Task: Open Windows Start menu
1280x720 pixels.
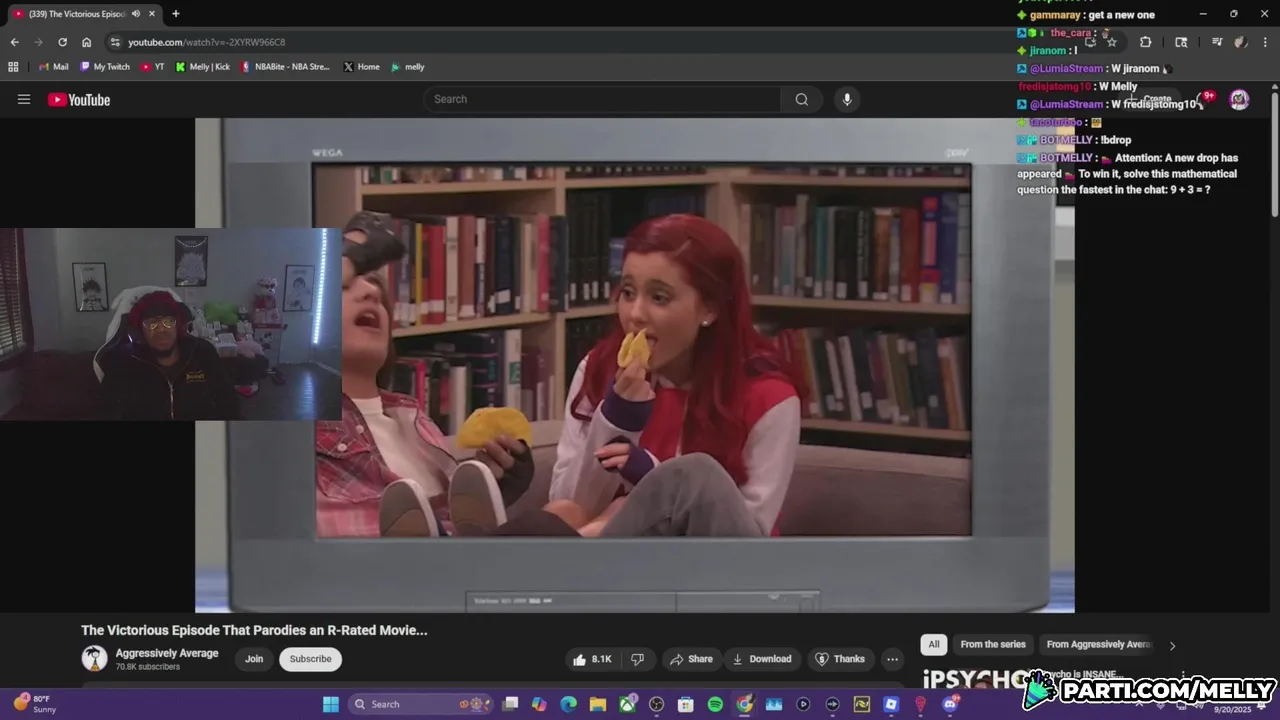Action: point(330,704)
